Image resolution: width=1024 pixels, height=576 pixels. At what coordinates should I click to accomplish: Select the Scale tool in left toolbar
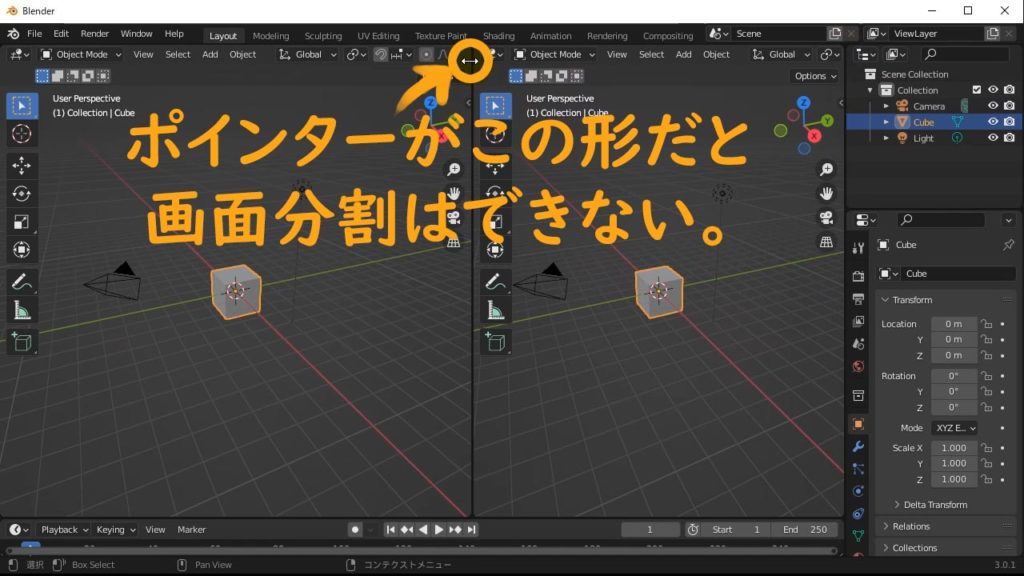point(22,222)
